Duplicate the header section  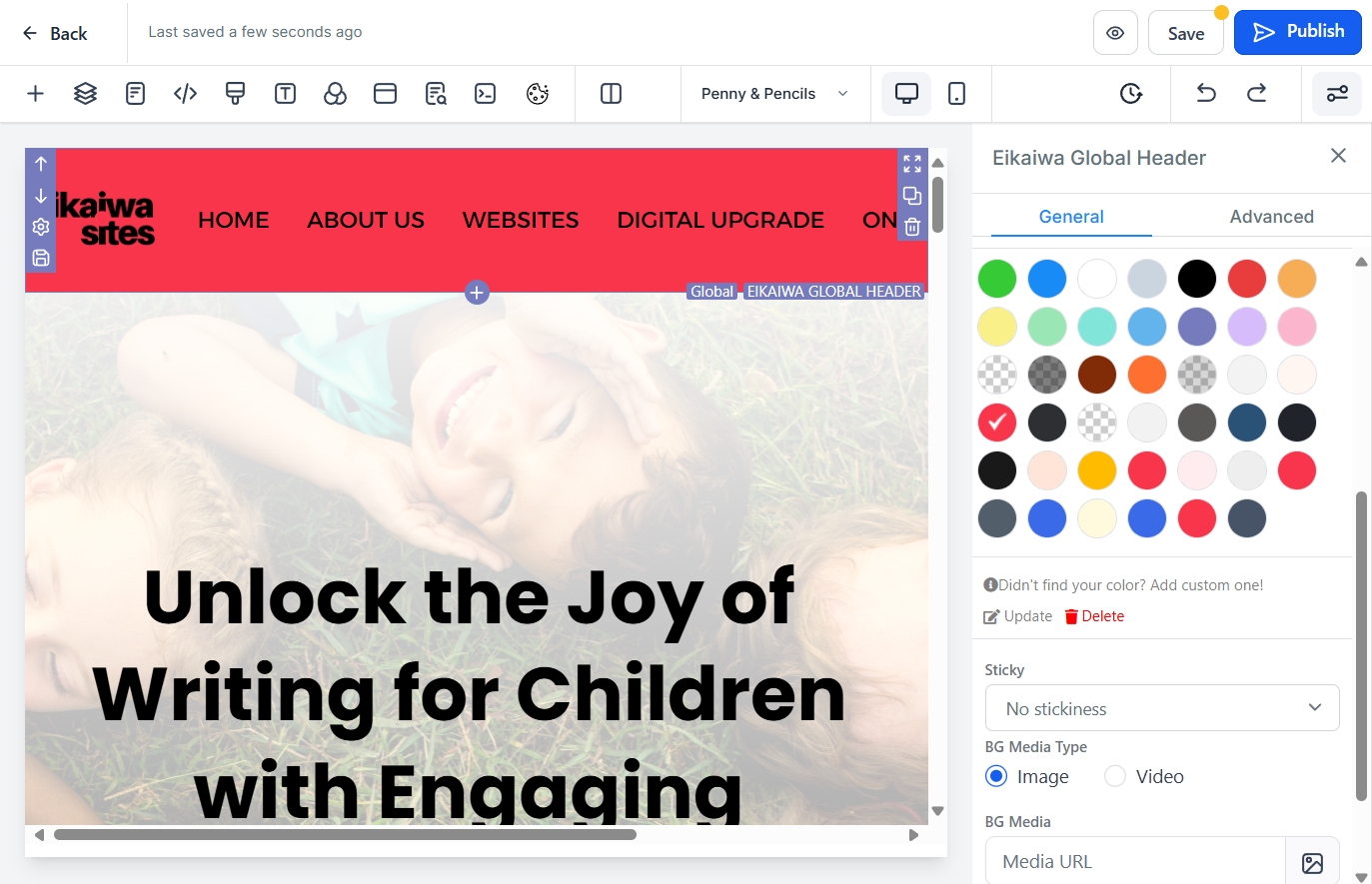[x=912, y=196]
